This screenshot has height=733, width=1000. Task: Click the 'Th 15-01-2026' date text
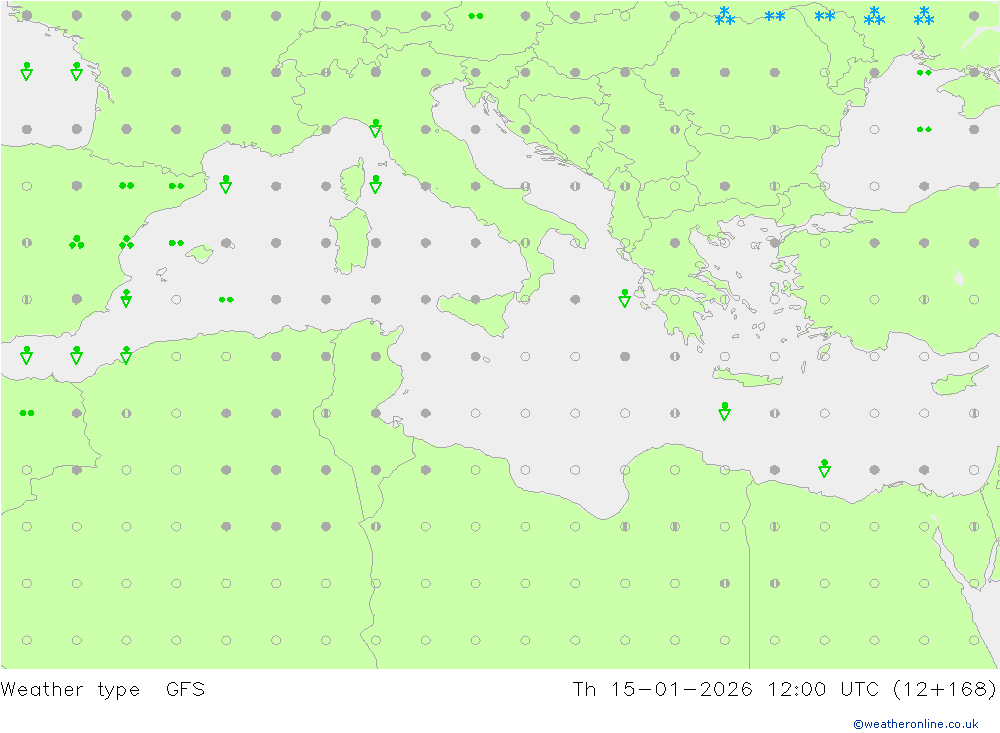663,689
